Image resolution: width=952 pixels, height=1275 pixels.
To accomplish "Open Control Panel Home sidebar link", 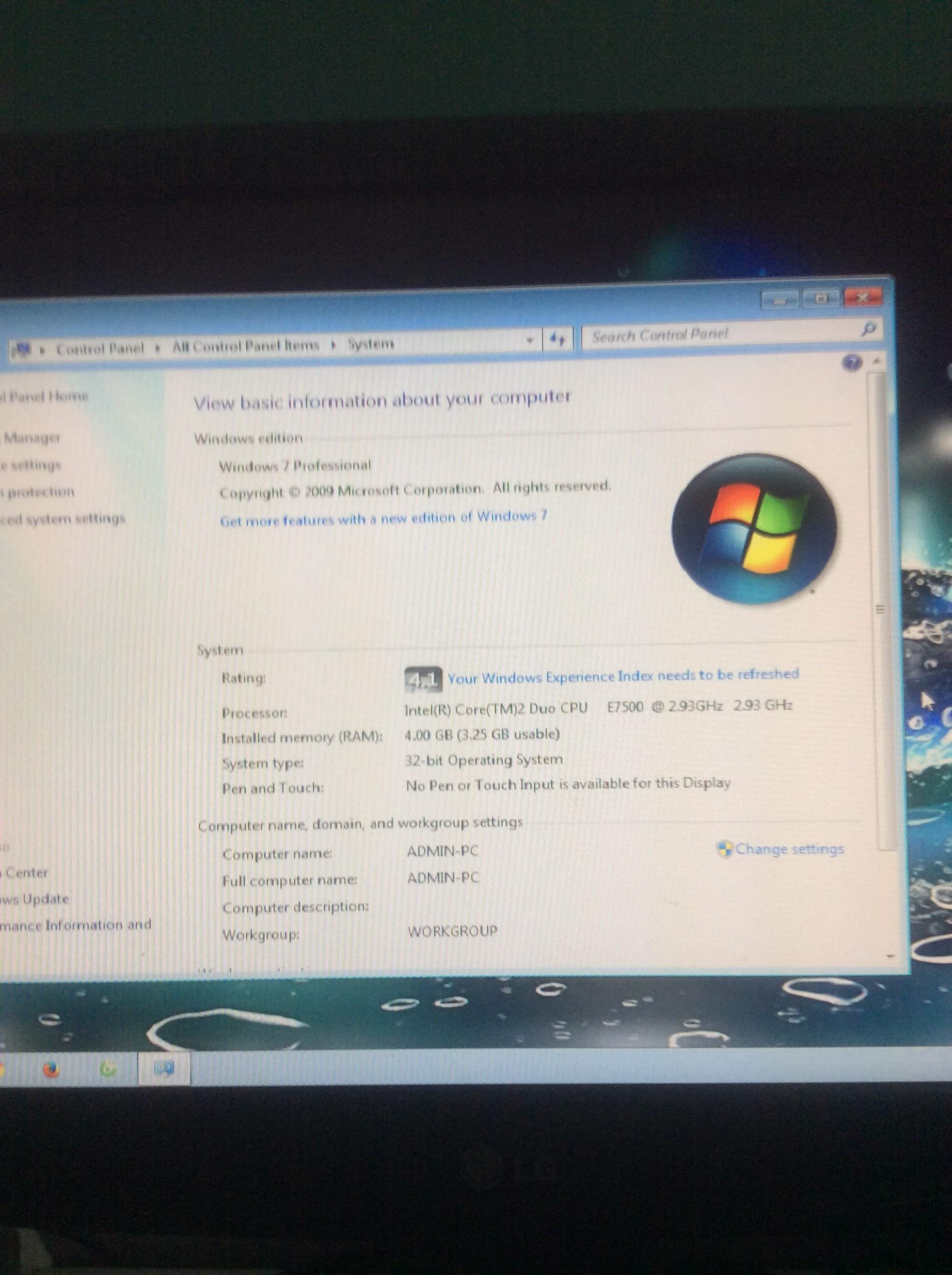I will tap(44, 396).
